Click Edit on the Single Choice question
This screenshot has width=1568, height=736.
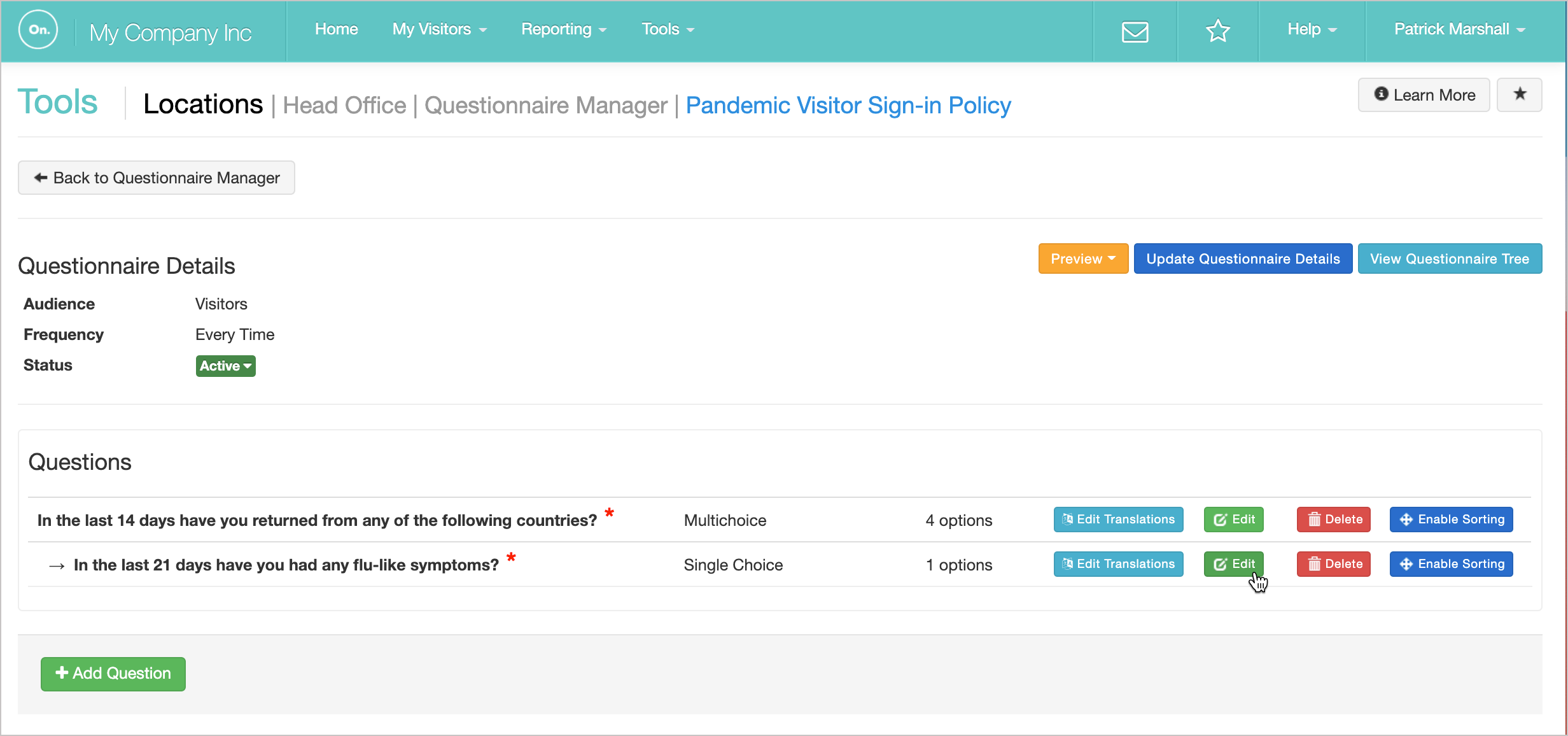(1233, 564)
